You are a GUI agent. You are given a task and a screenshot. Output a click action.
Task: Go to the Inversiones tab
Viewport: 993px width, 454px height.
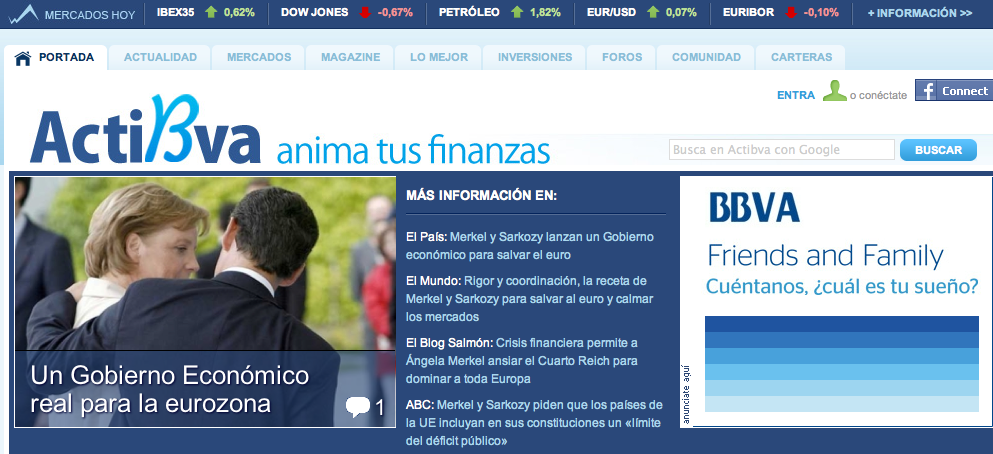(x=535, y=58)
